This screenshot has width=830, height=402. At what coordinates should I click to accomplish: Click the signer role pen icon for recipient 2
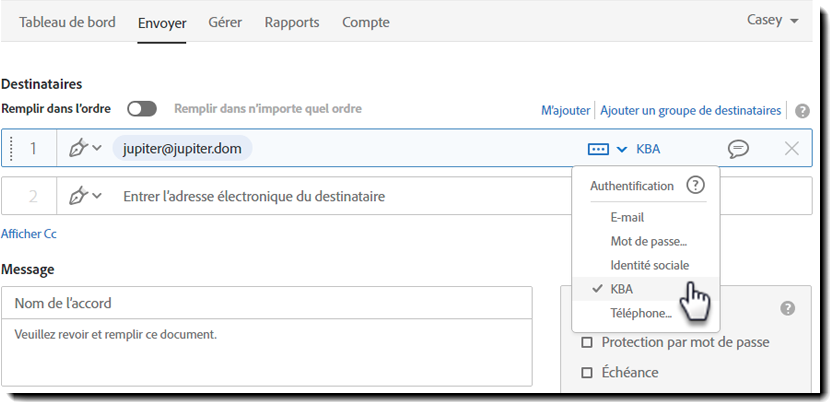tap(78, 196)
